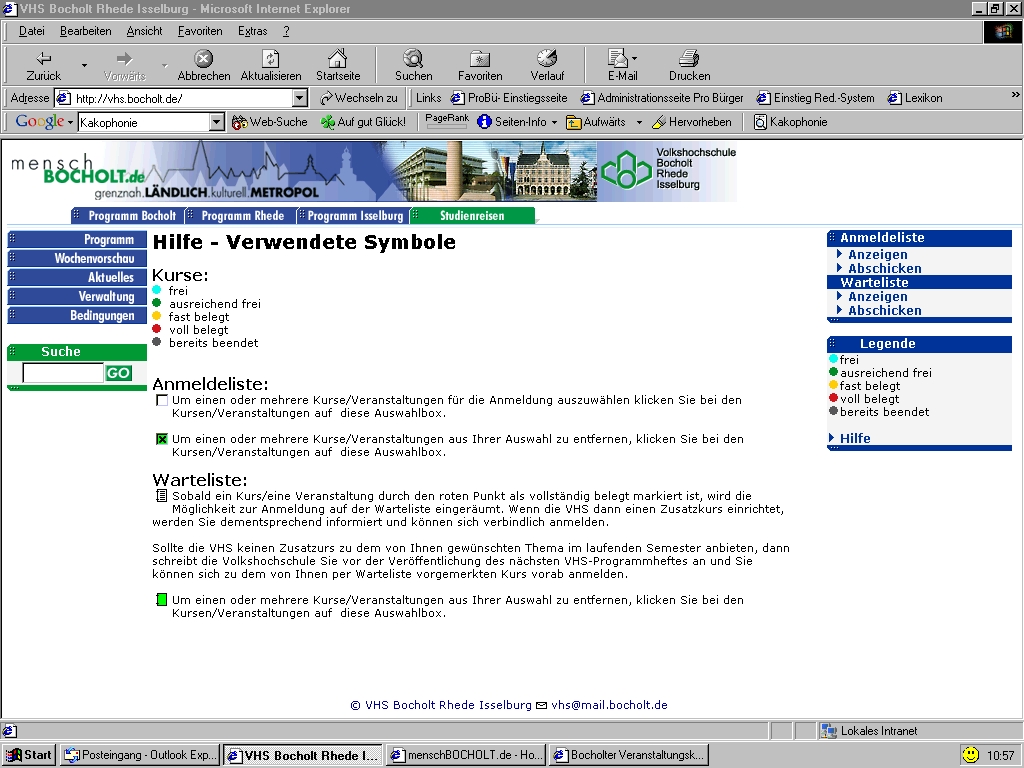Click the menschBOCHOLT.de banner logo
Screen dimensions: 1024x768
pyautogui.click(x=78, y=170)
